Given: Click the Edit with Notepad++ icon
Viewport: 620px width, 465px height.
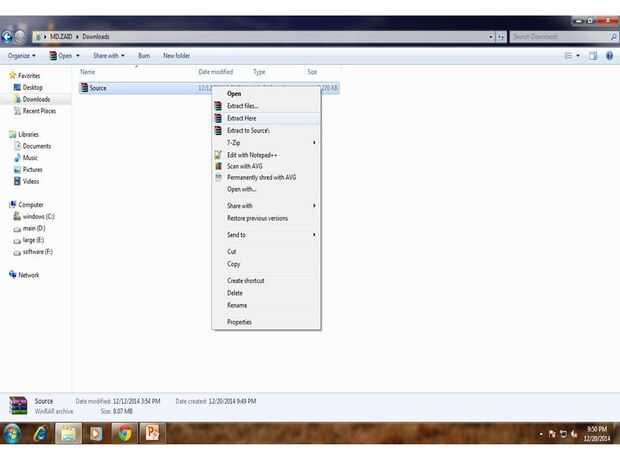Looking at the screenshot, I should click(x=218, y=155).
